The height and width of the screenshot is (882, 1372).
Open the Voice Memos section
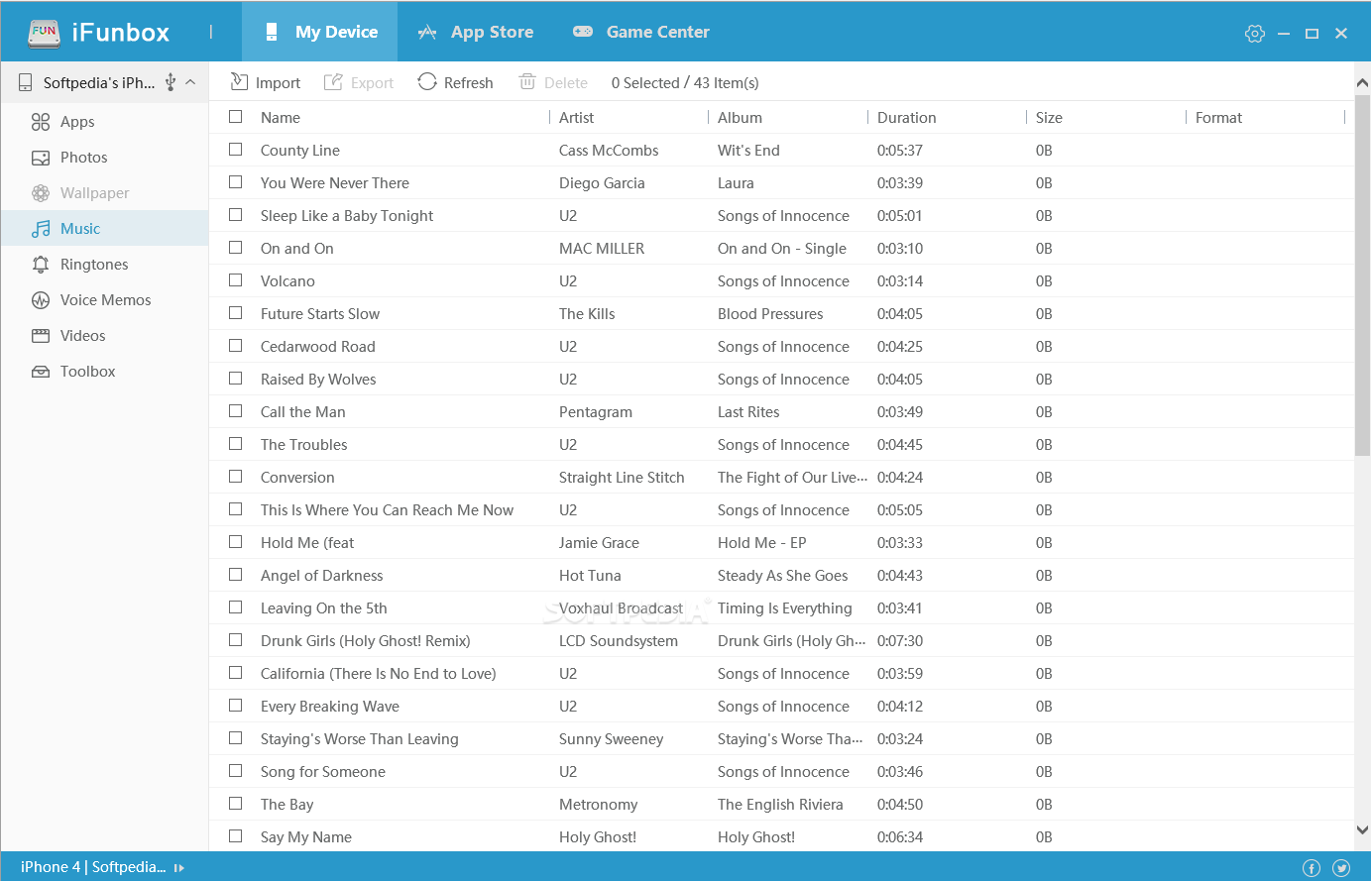tap(104, 300)
